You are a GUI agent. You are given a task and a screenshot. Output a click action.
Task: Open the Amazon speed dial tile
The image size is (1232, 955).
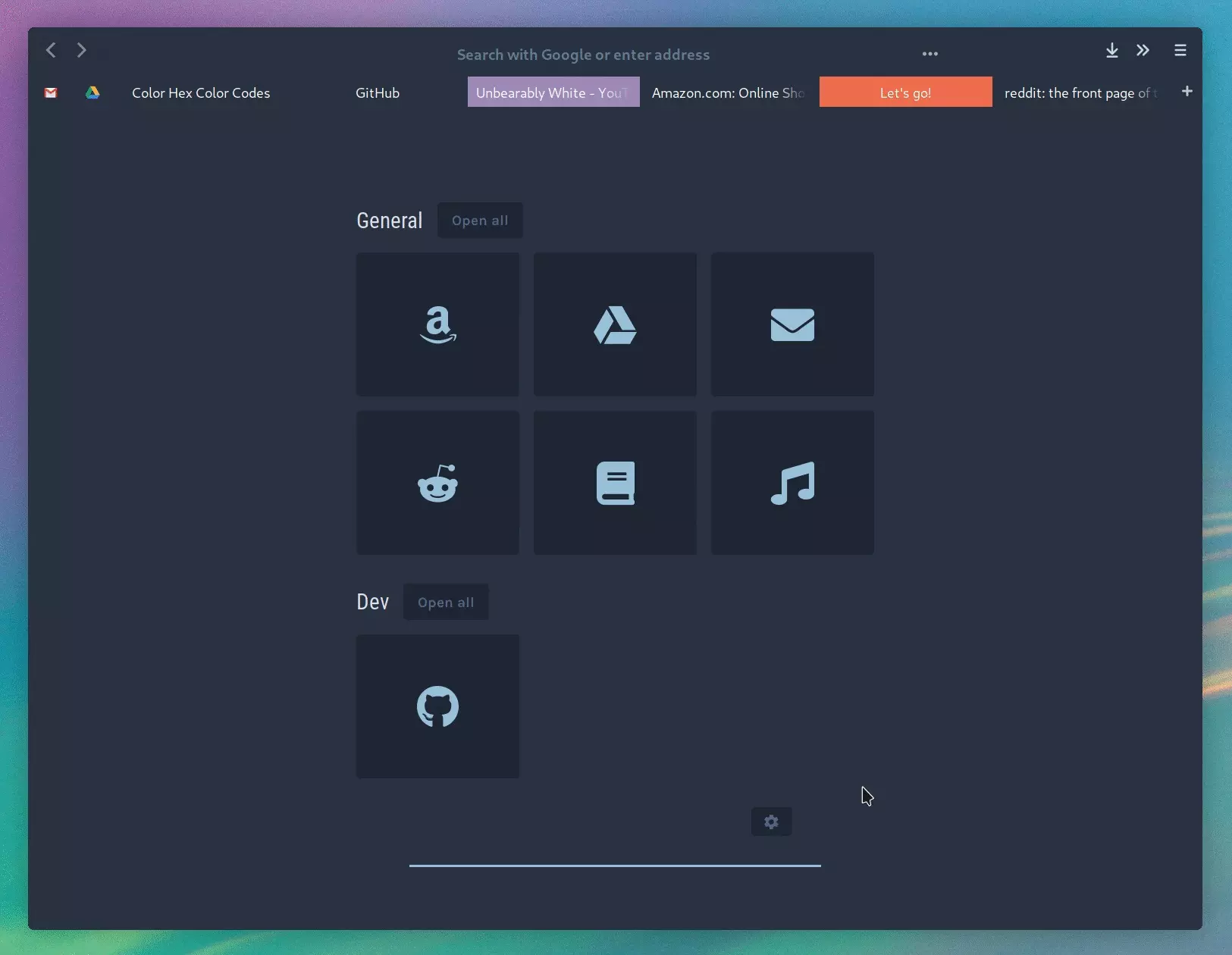tap(437, 324)
